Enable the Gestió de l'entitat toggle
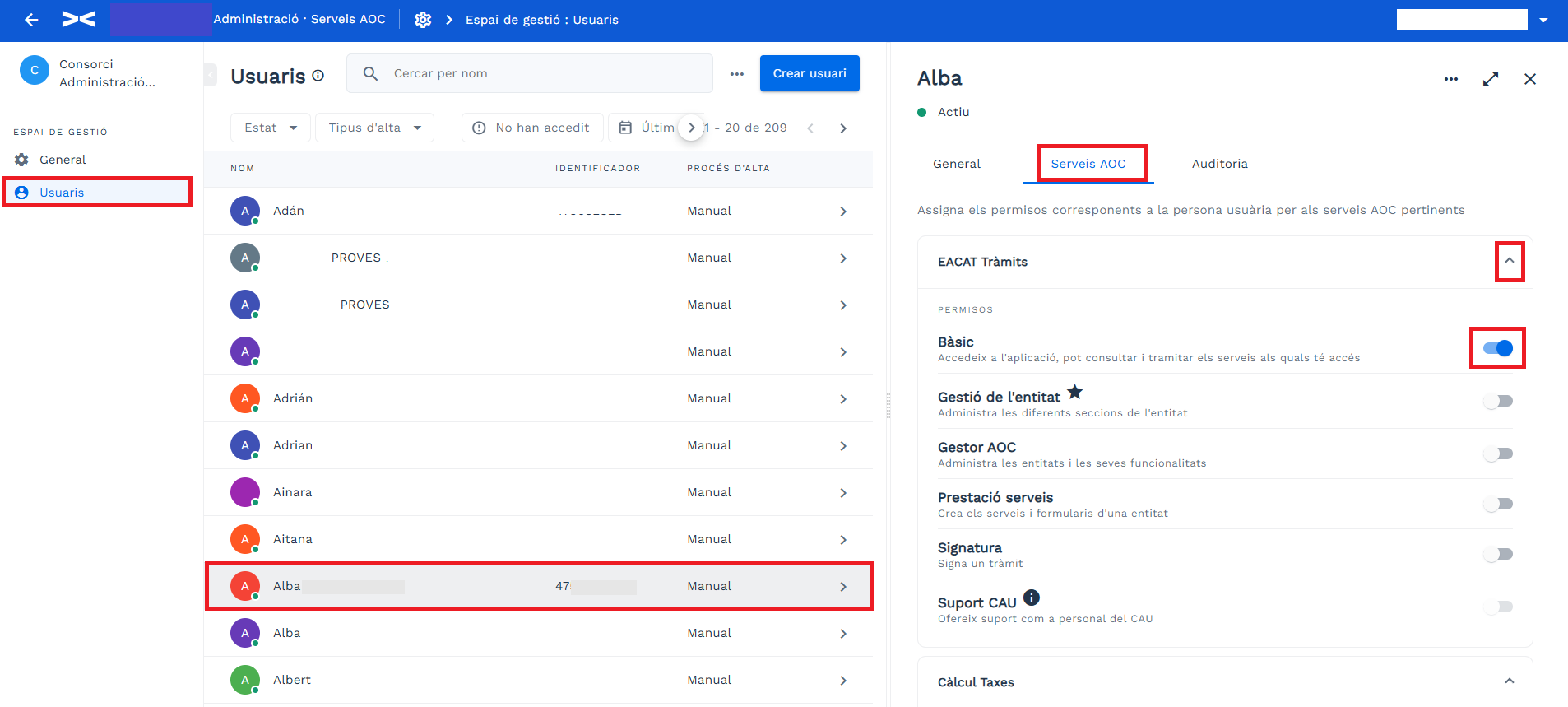This screenshot has height=707, width=1568. 1498,401
